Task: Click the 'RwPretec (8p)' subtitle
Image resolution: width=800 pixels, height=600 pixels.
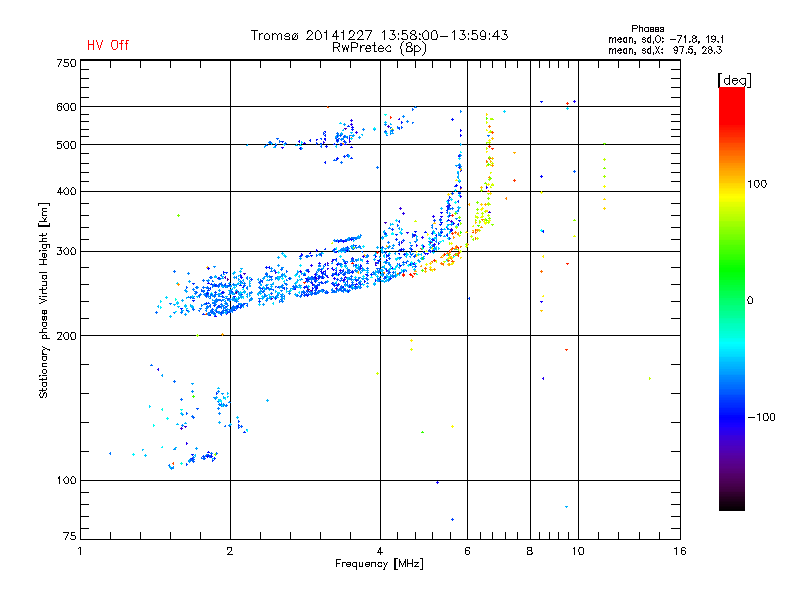Action: point(379,48)
